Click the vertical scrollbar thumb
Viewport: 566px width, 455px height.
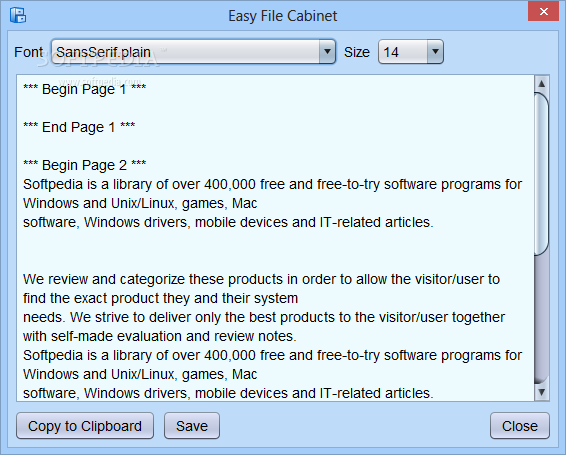(541, 174)
